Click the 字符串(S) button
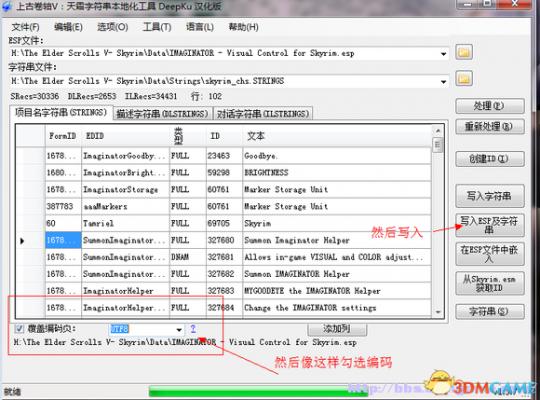Viewport: 540px width, 400px height. (490, 311)
